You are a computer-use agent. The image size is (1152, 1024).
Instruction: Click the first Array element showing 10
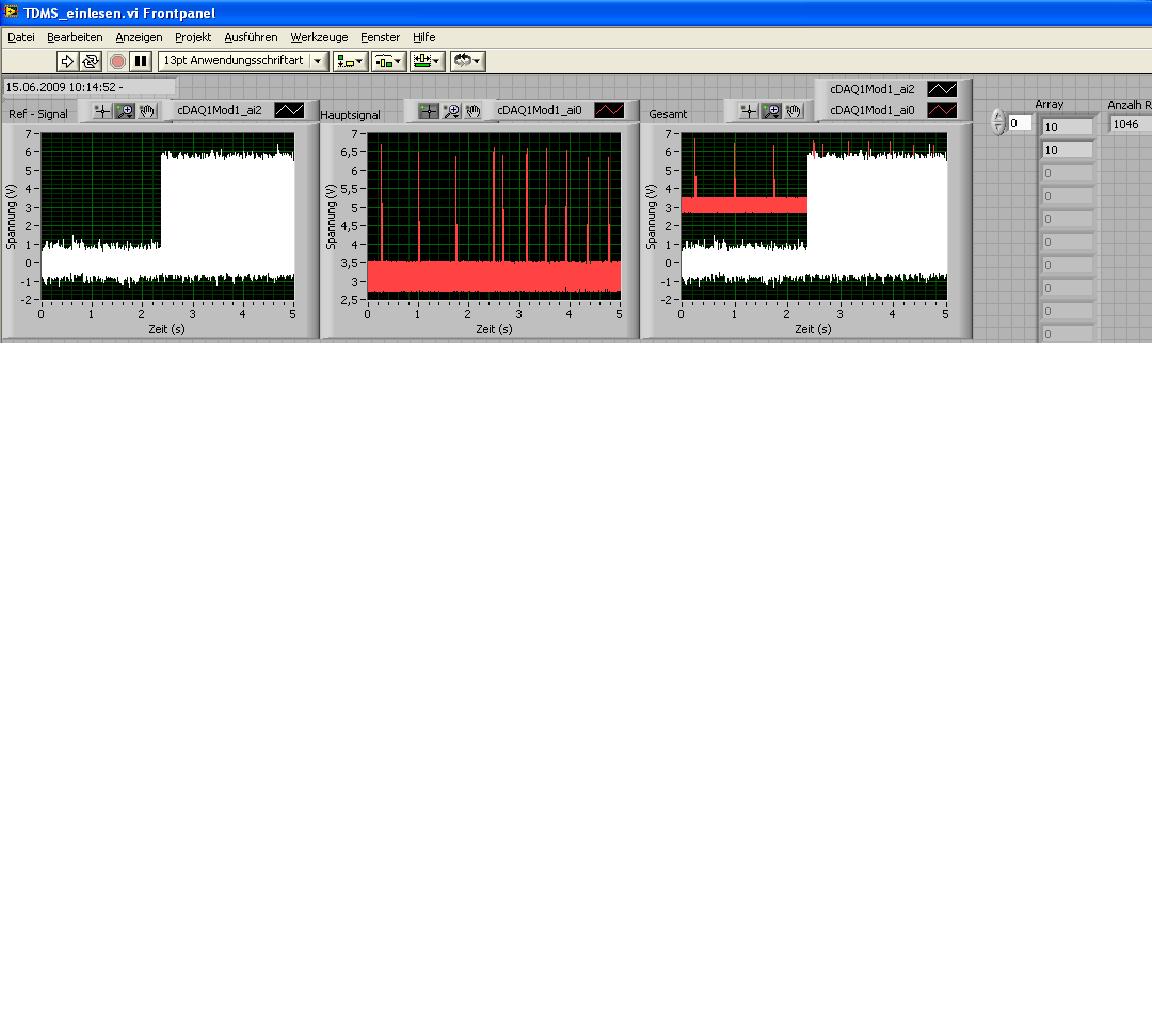point(1068,127)
